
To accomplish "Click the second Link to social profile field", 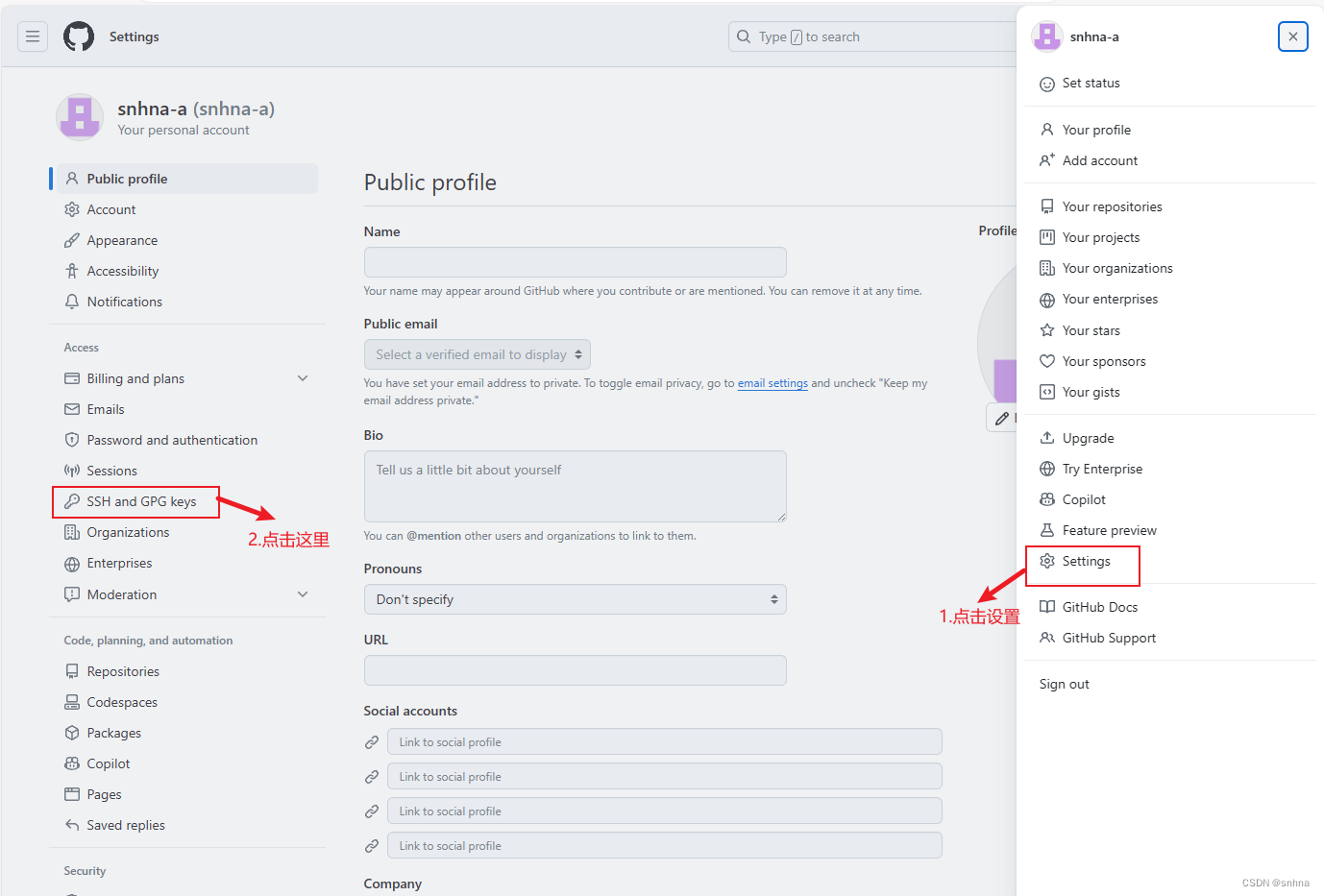I will (664, 776).
